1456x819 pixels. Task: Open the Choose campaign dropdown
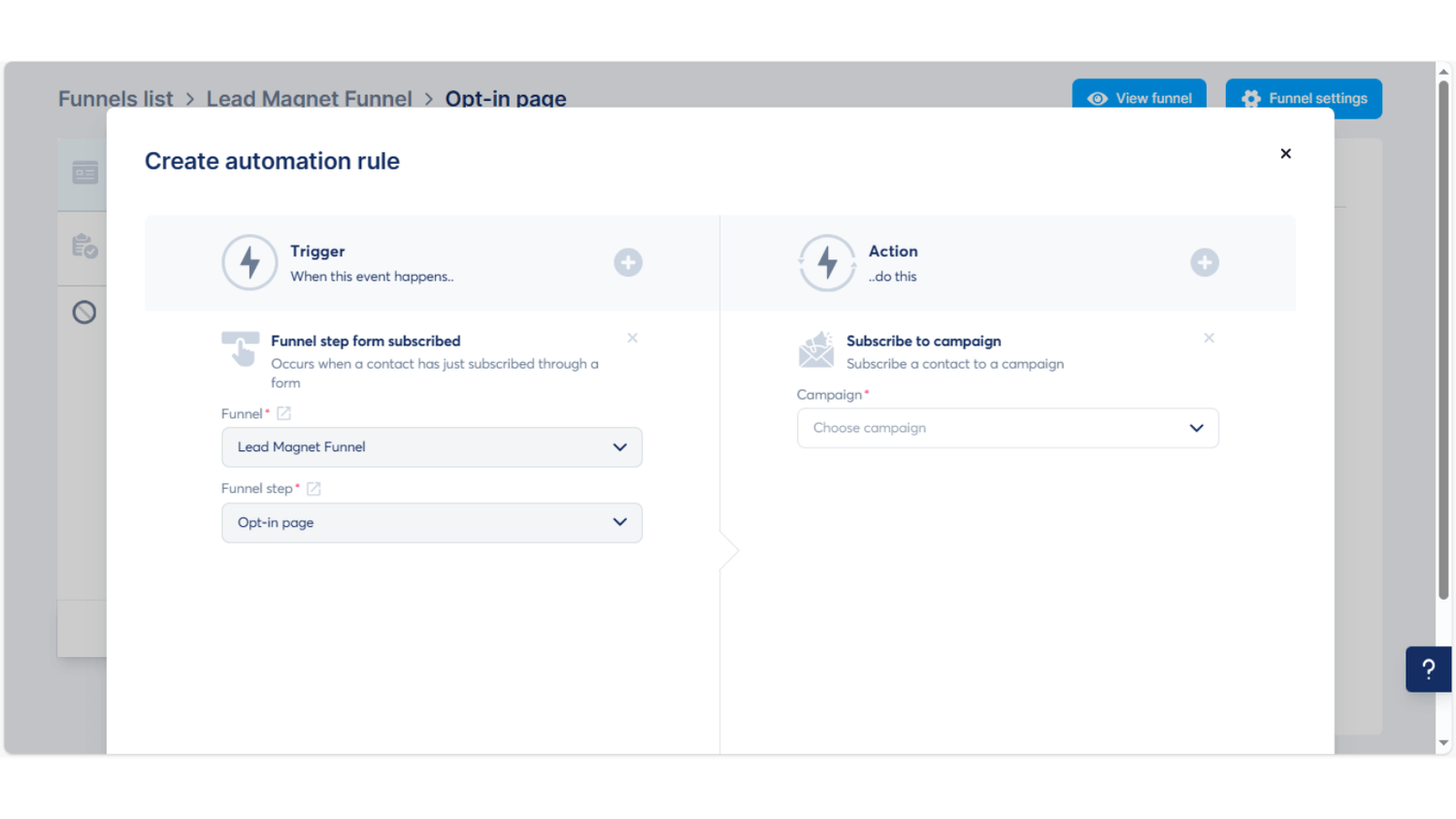1007,428
